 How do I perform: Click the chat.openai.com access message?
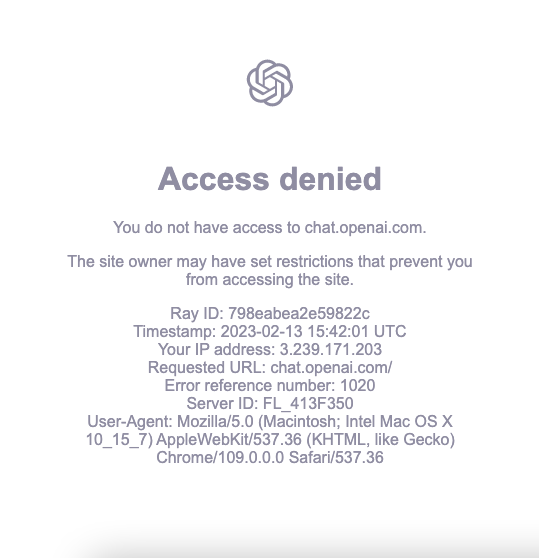pos(270,227)
